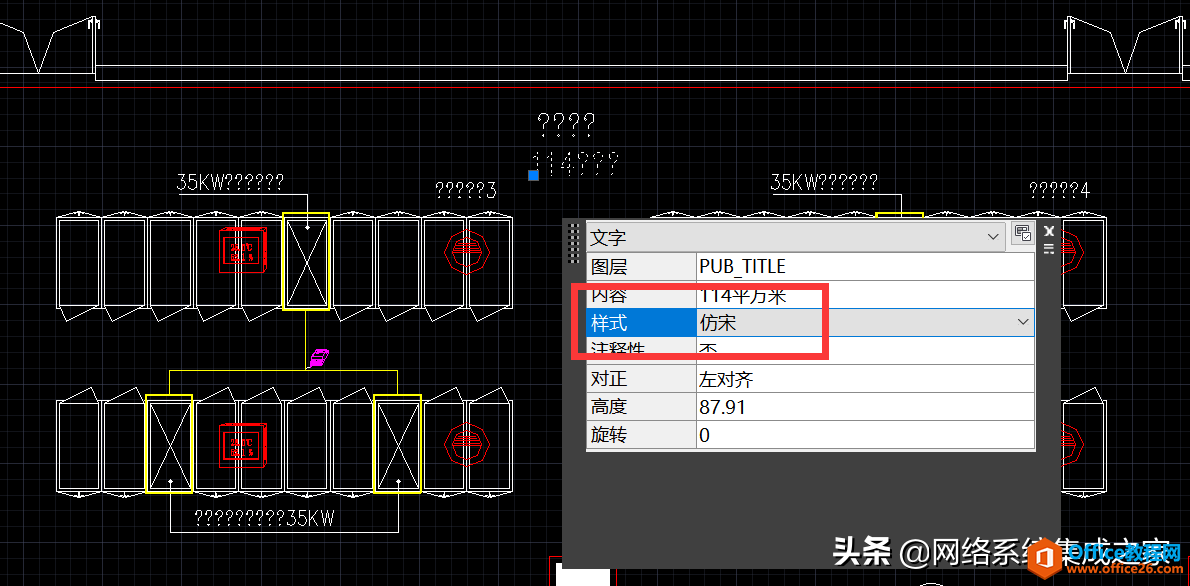Click the magenta device symbol on the yellow line
The height and width of the screenshot is (586, 1190).
pos(320,358)
